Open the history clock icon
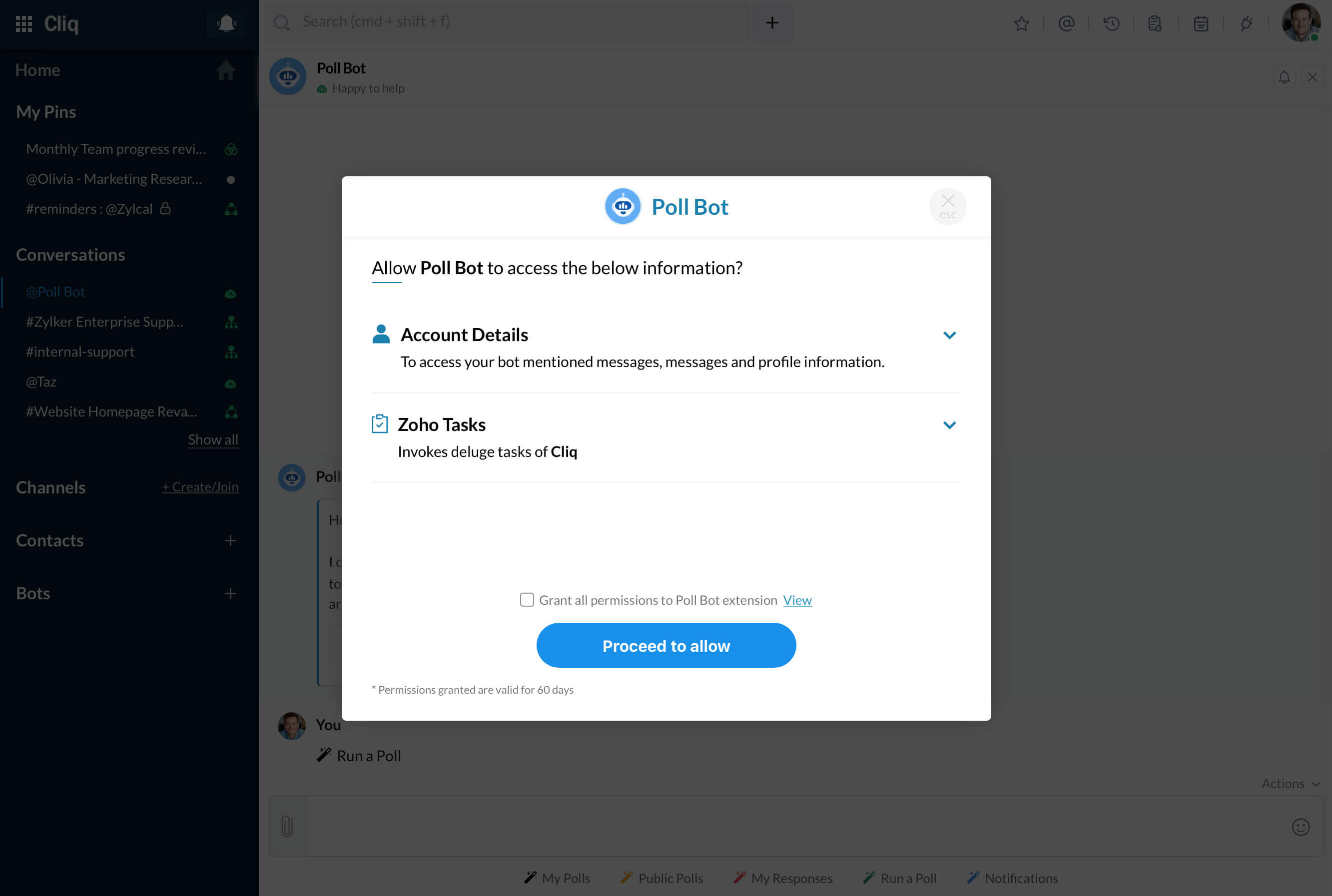 pyautogui.click(x=1111, y=22)
